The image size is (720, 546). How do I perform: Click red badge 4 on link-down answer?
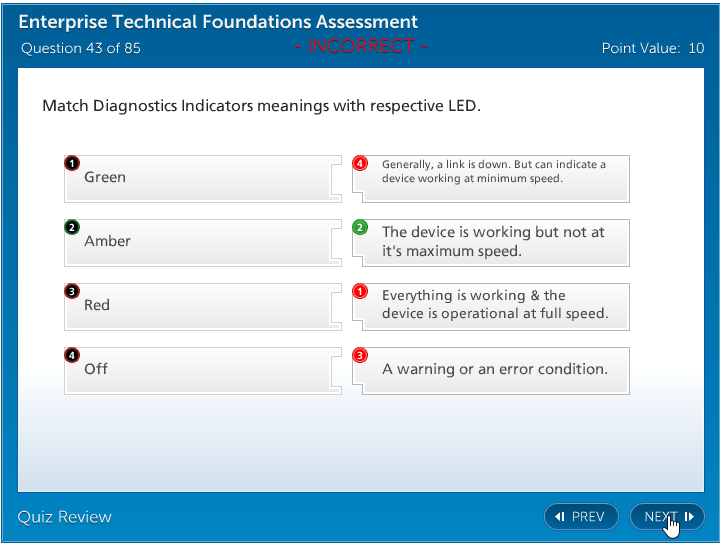click(x=361, y=163)
